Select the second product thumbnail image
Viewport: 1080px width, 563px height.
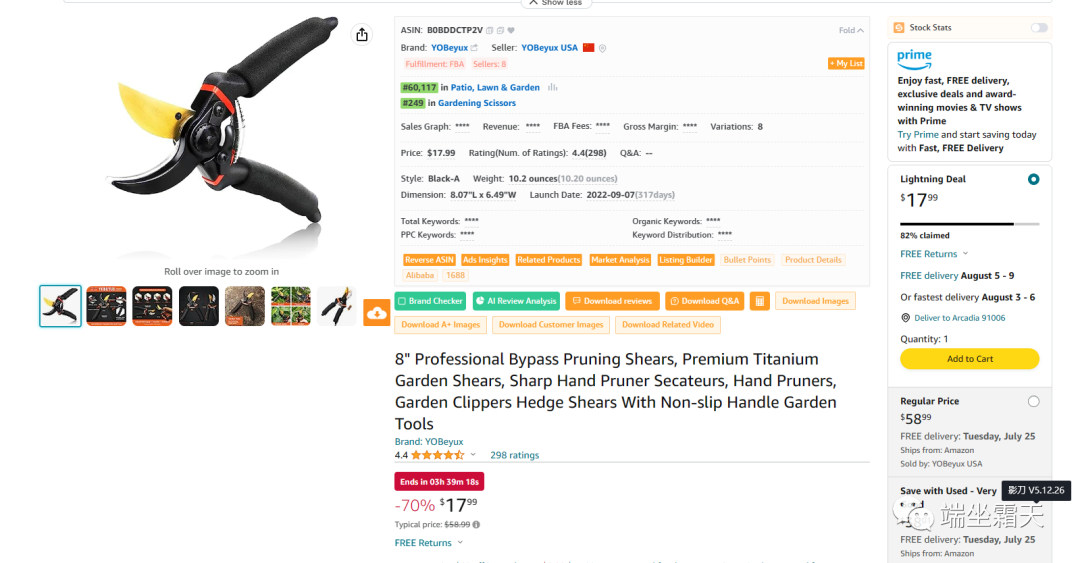106,306
